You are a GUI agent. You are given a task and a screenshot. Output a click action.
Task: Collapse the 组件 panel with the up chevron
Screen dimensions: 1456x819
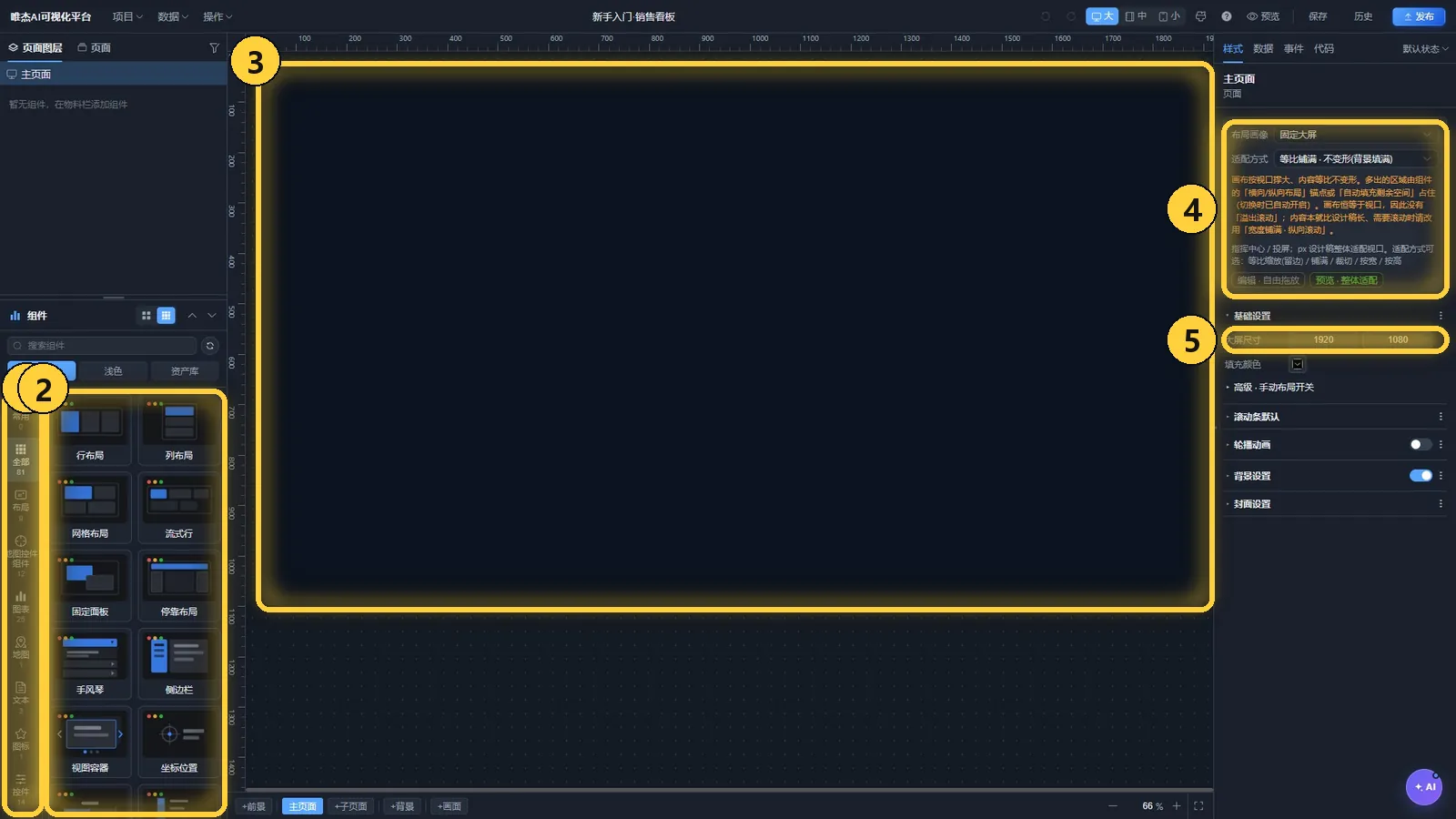tap(192, 316)
